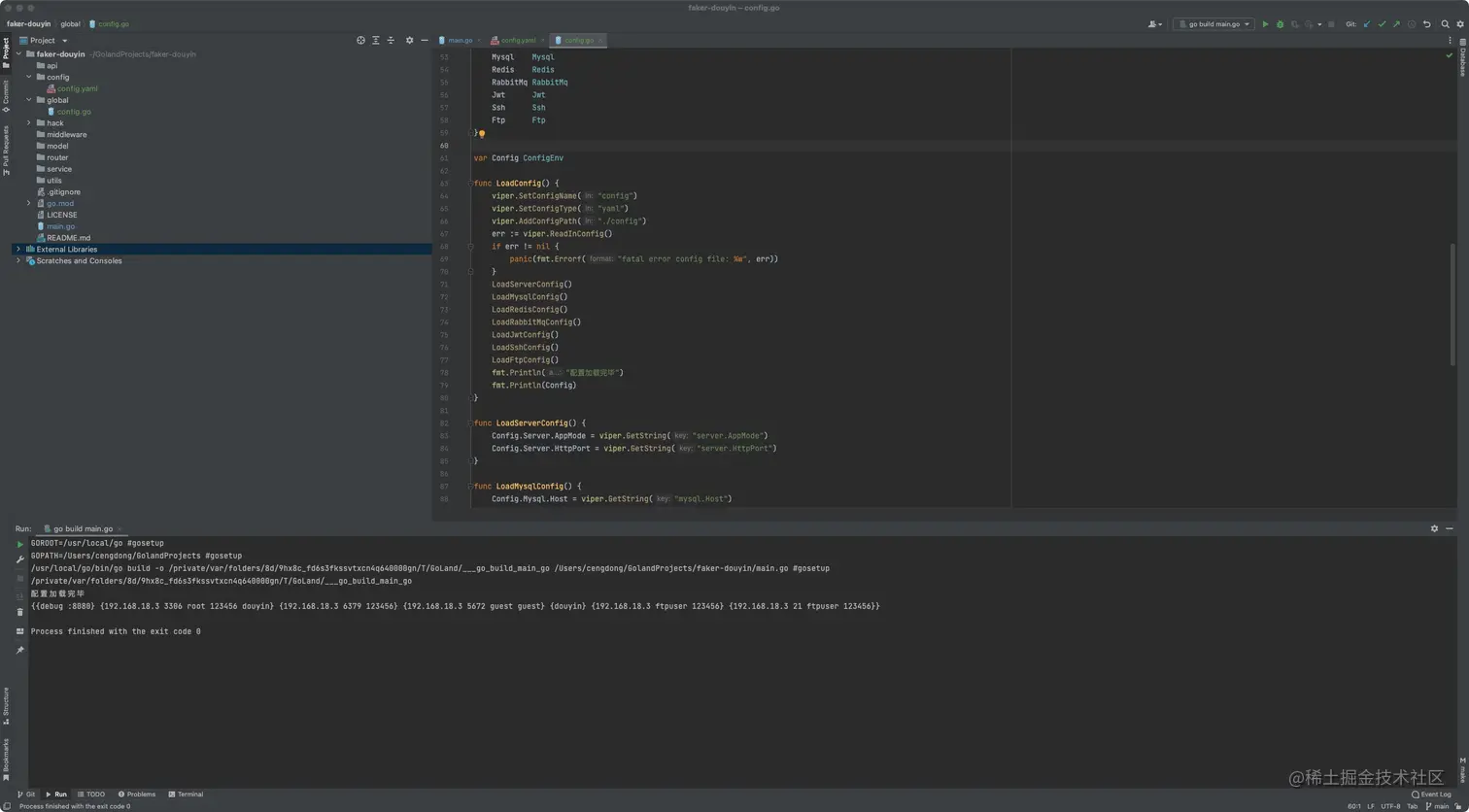Open the Problems tool window tab

pos(136,795)
